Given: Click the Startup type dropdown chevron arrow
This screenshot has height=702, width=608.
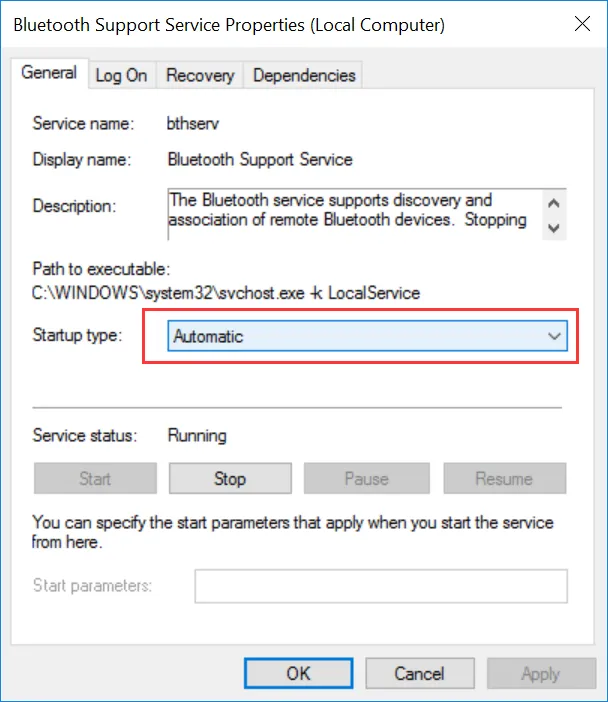Looking at the screenshot, I should click(555, 337).
